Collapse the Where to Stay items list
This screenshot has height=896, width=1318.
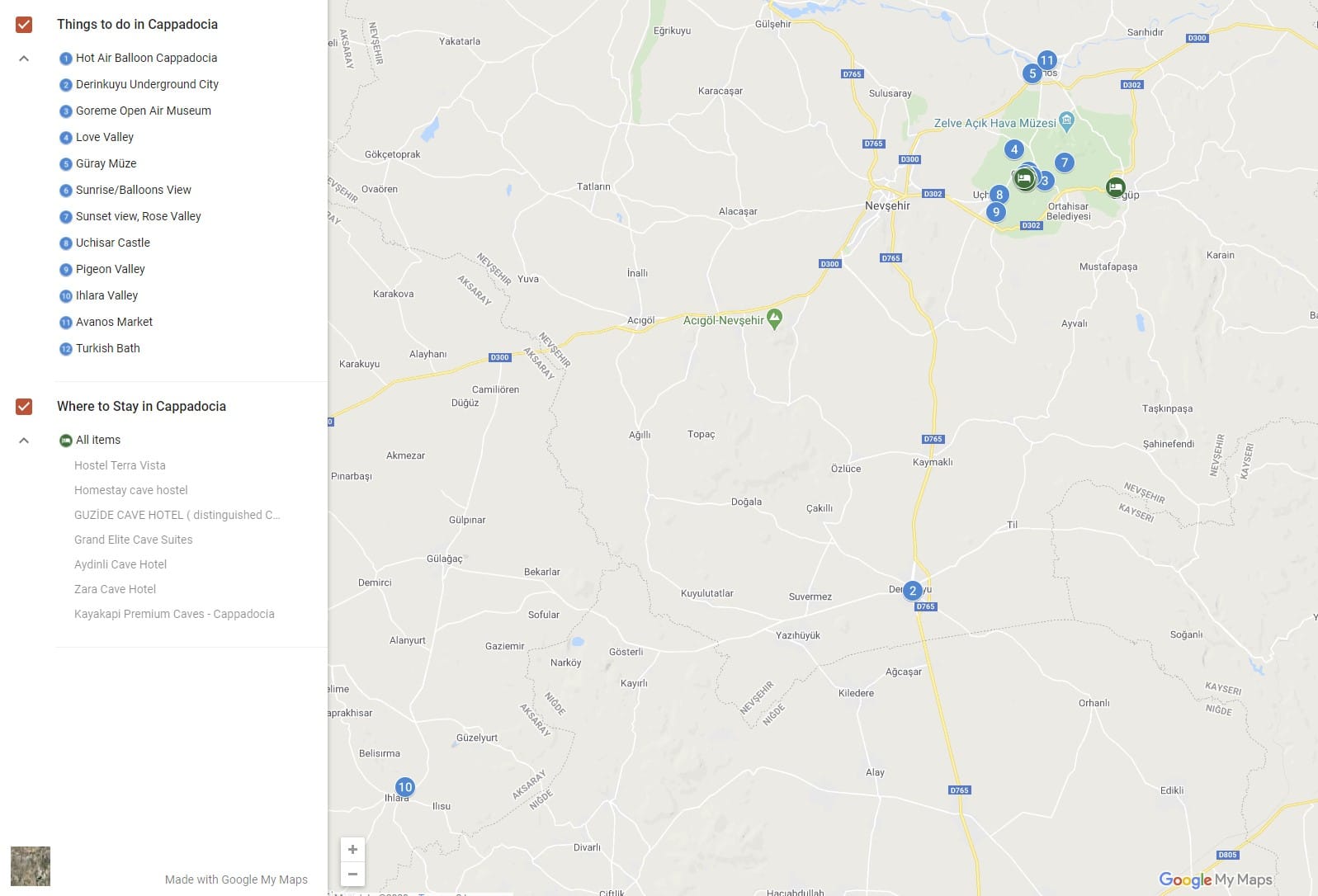[24, 441]
